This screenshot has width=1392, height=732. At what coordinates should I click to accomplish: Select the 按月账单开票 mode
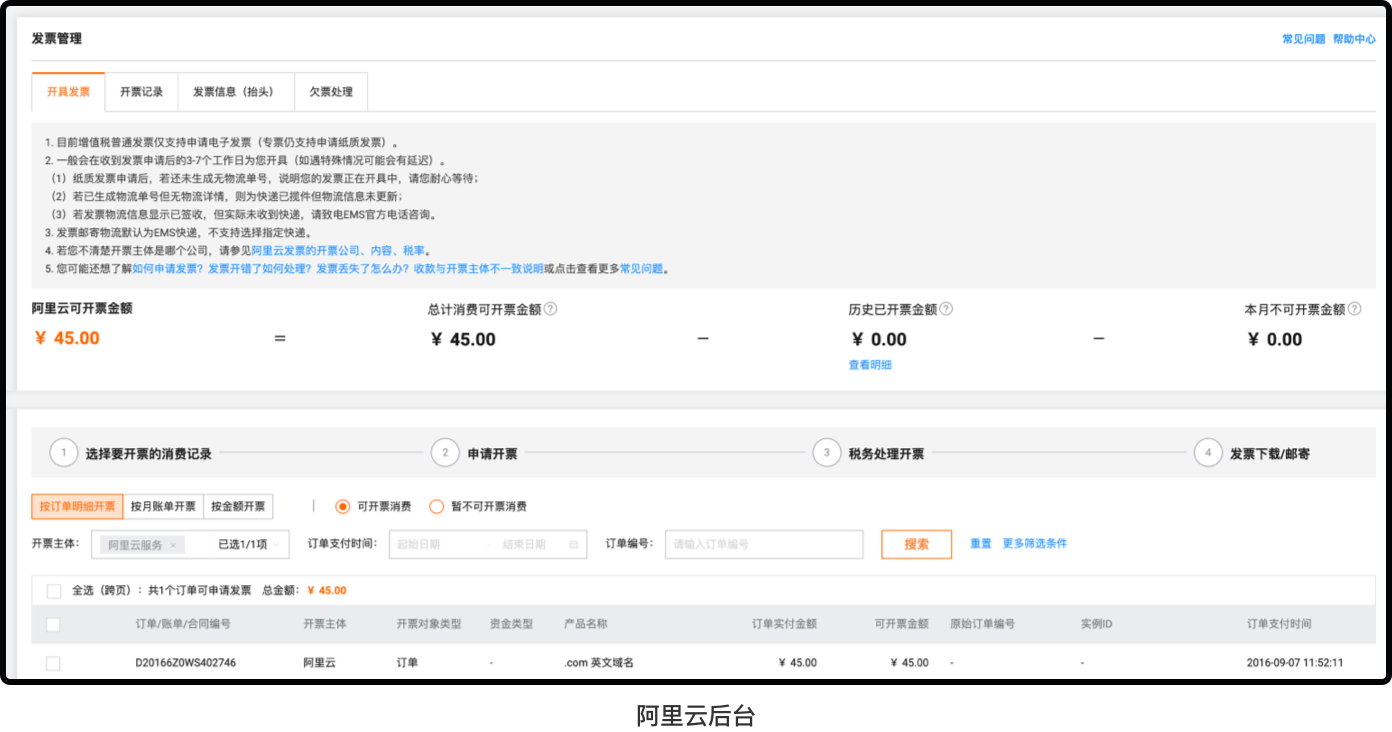[164, 506]
